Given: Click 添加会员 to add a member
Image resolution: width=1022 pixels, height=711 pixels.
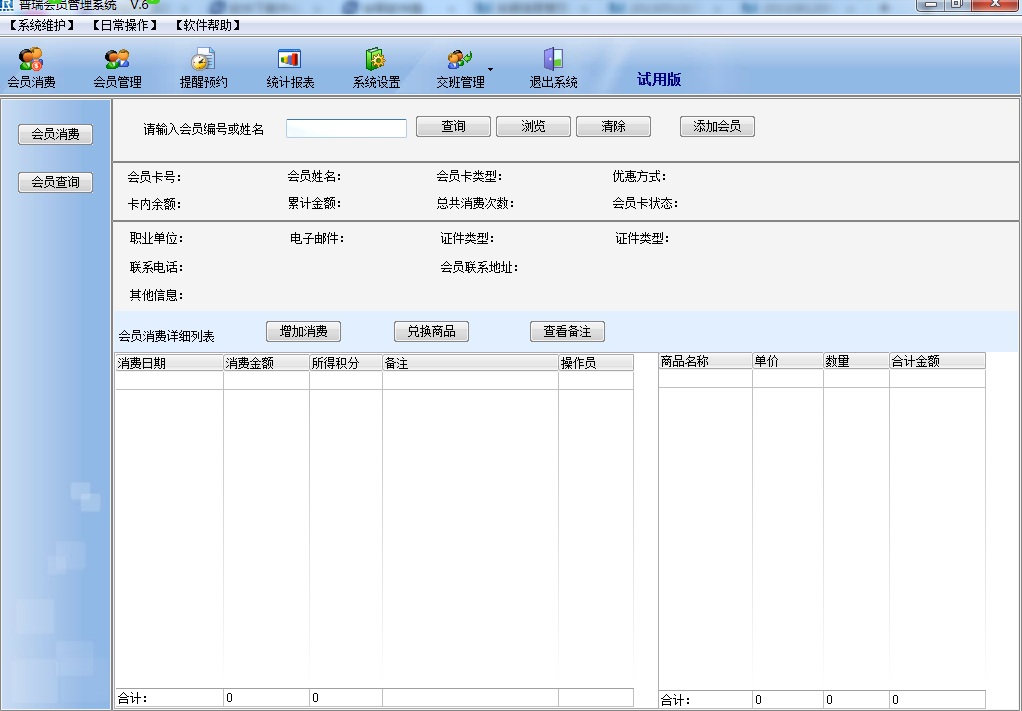Looking at the screenshot, I should tap(716, 126).
